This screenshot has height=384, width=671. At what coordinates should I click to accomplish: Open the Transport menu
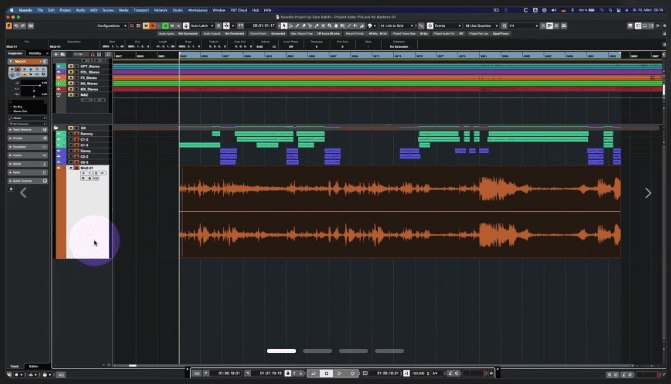tap(141, 10)
